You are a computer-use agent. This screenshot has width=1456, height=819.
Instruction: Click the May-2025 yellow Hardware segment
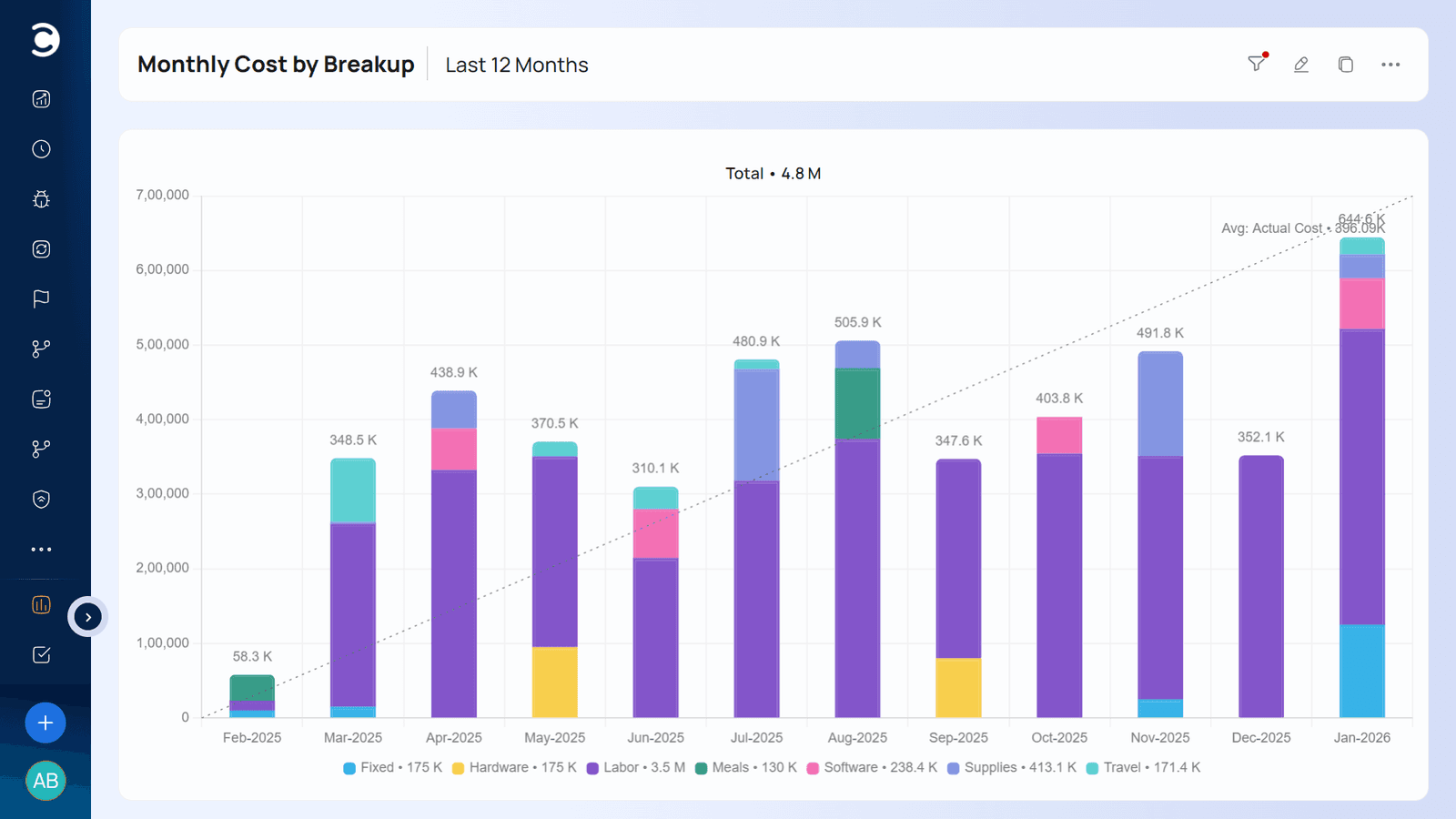554,682
